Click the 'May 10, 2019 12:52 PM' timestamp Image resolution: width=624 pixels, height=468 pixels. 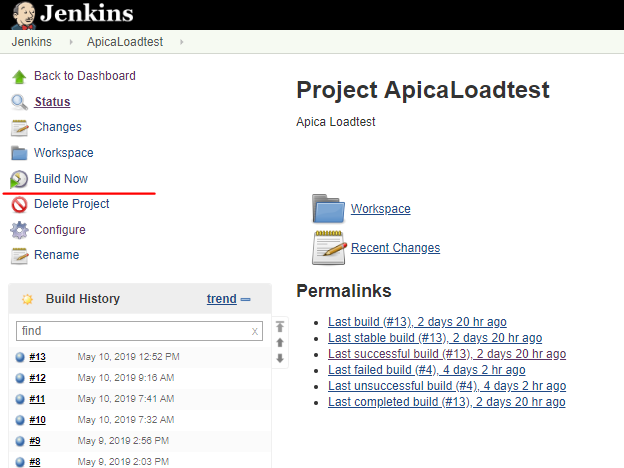pyautogui.click(x=129, y=357)
